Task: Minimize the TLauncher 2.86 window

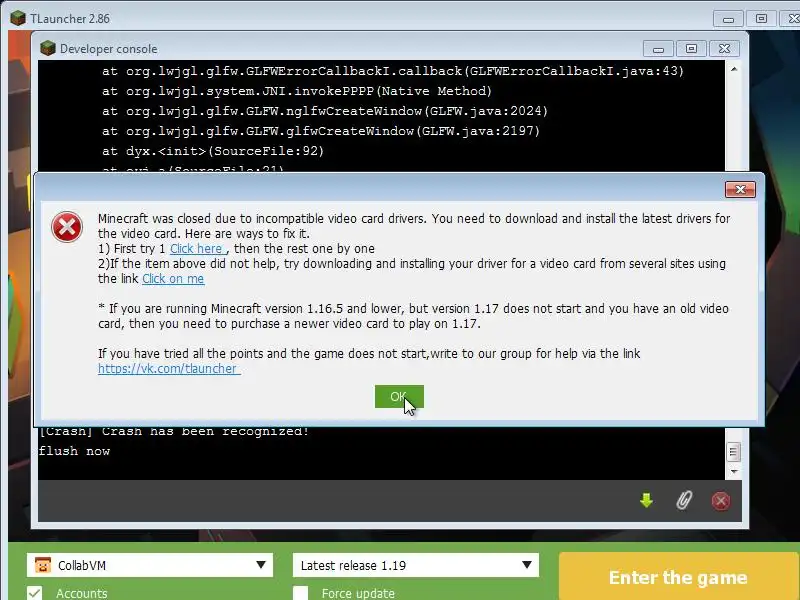Action: [728, 19]
